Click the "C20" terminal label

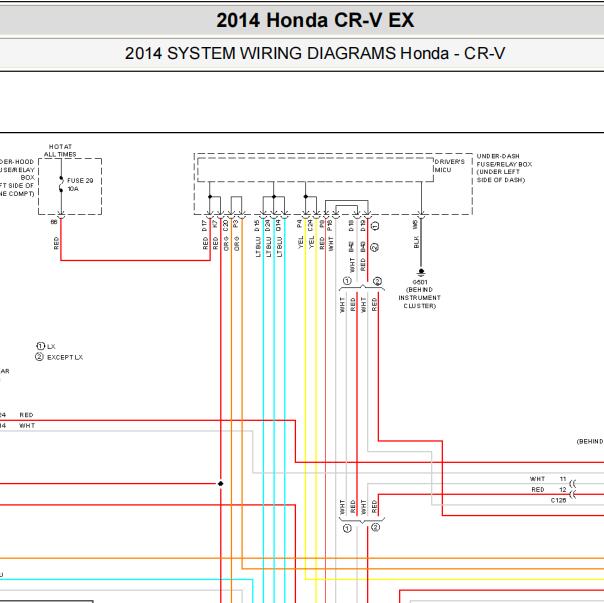[x=226, y=225]
